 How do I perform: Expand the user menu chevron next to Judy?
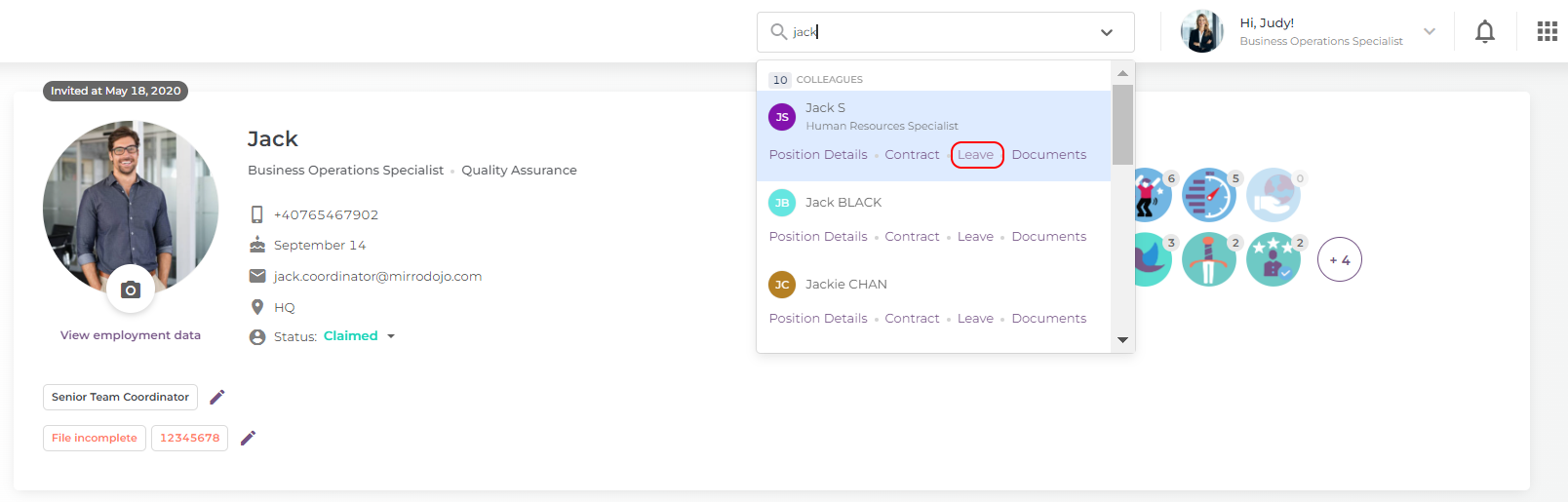coord(1430,31)
